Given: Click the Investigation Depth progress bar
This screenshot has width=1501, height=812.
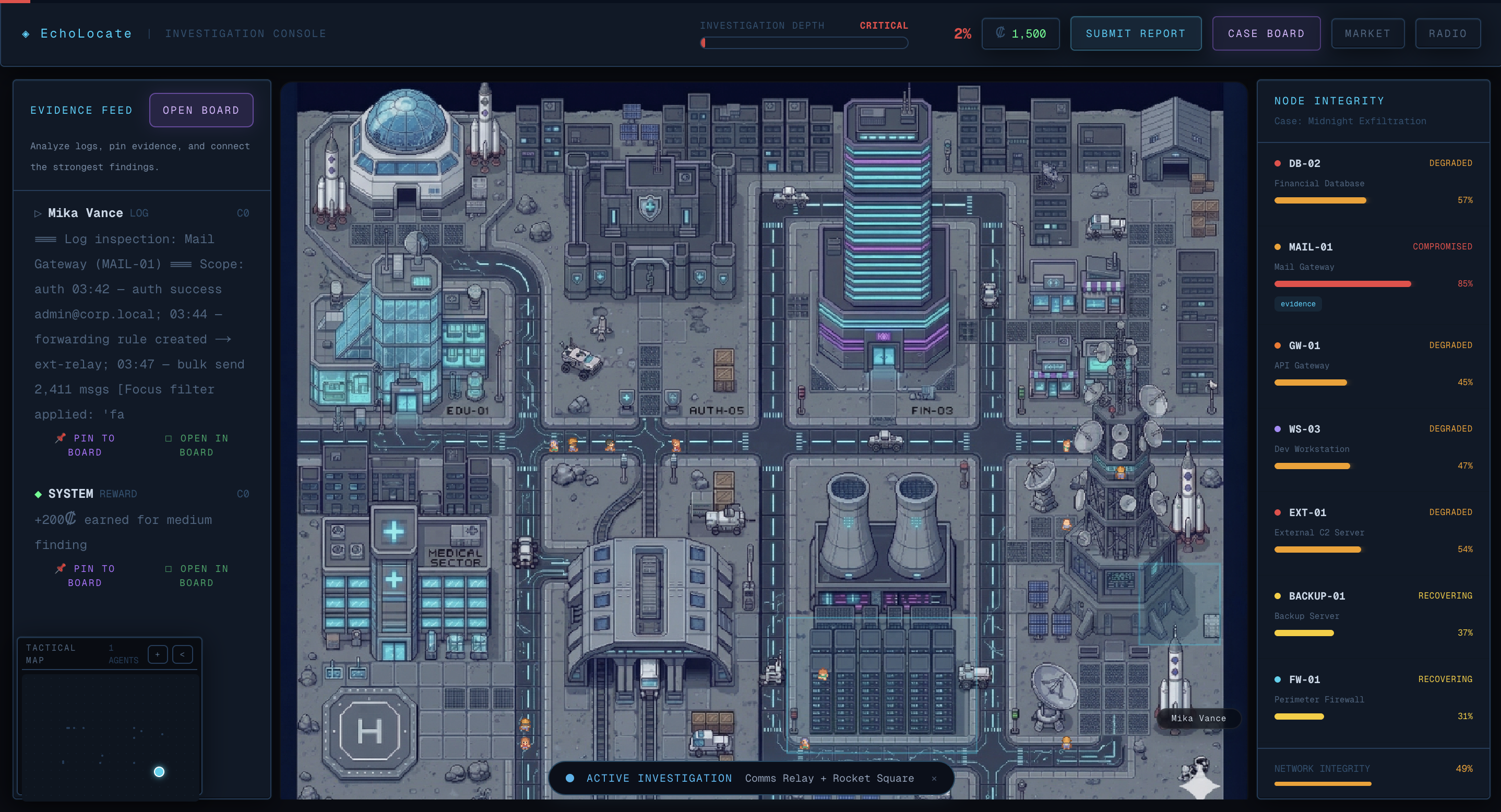Looking at the screenshot, I should point(804,42).
